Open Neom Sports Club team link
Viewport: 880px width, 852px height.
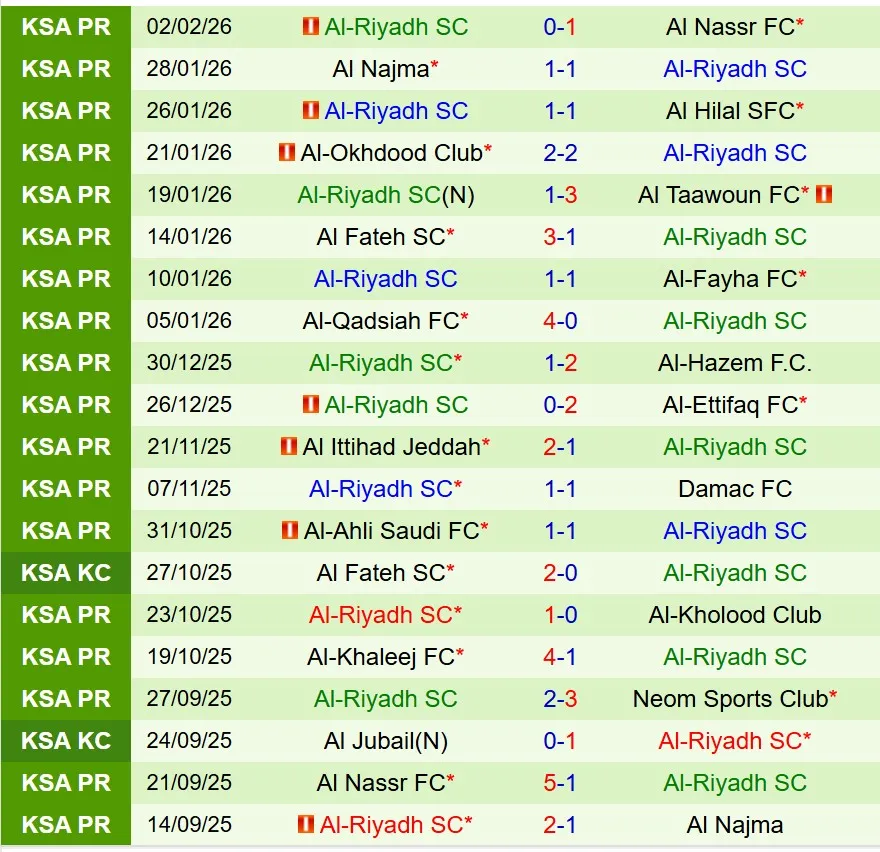[730, 699]
